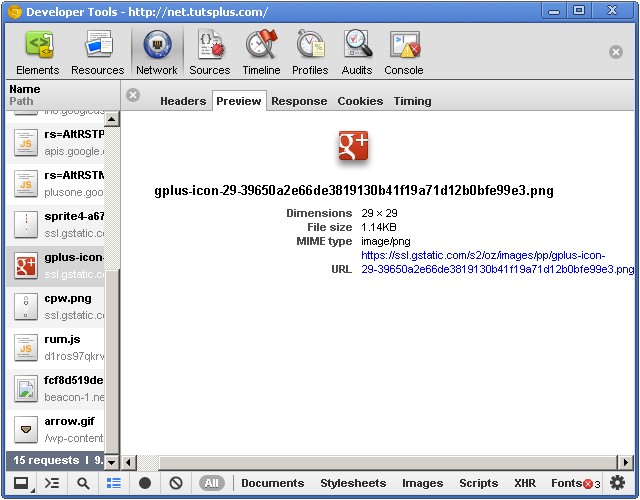This screenshot has height=500, width=640.
Task: Click preview horizontal scroll right arrow
Action: point(626,462)
